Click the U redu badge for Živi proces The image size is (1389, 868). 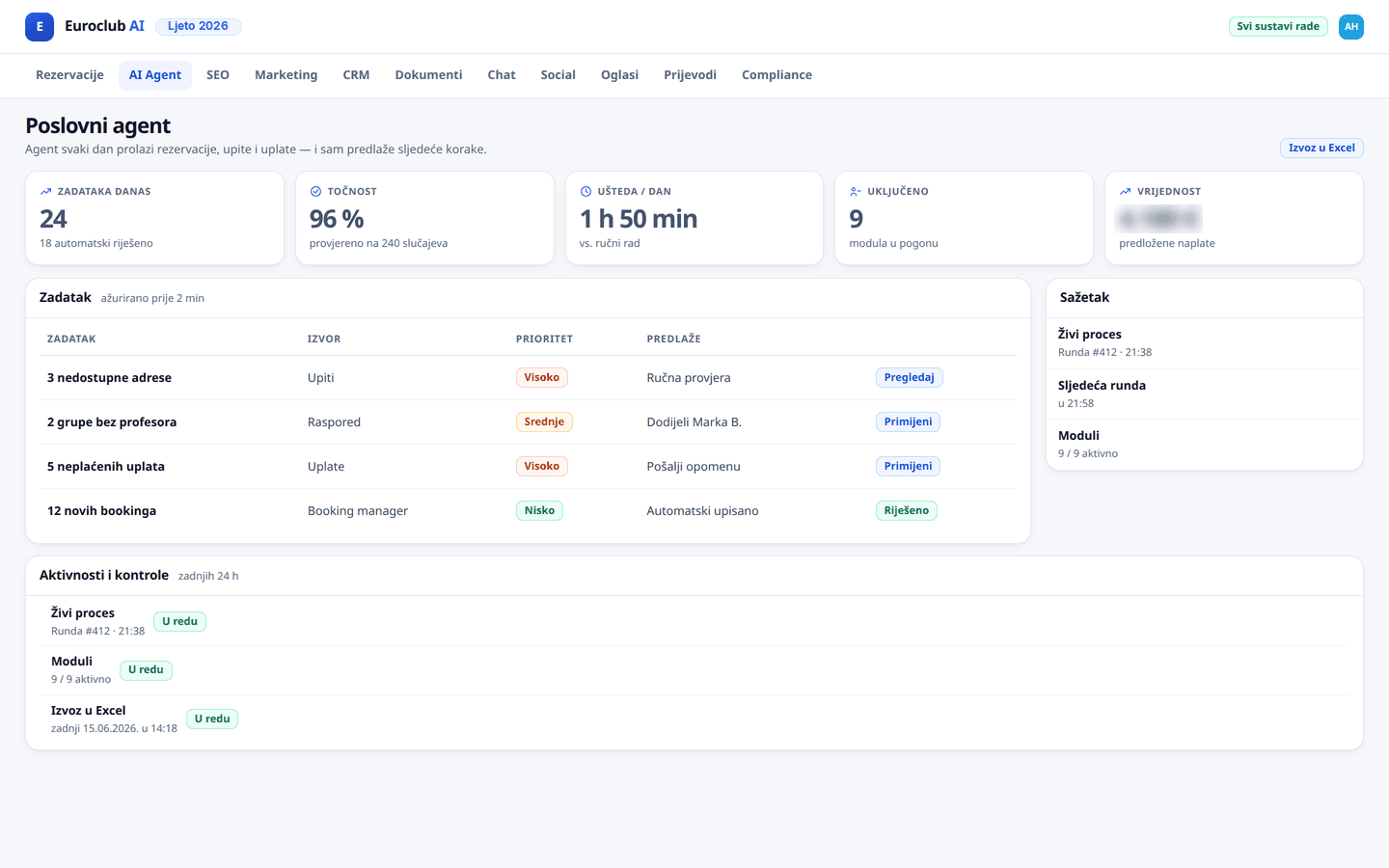[x=179, y=622]
